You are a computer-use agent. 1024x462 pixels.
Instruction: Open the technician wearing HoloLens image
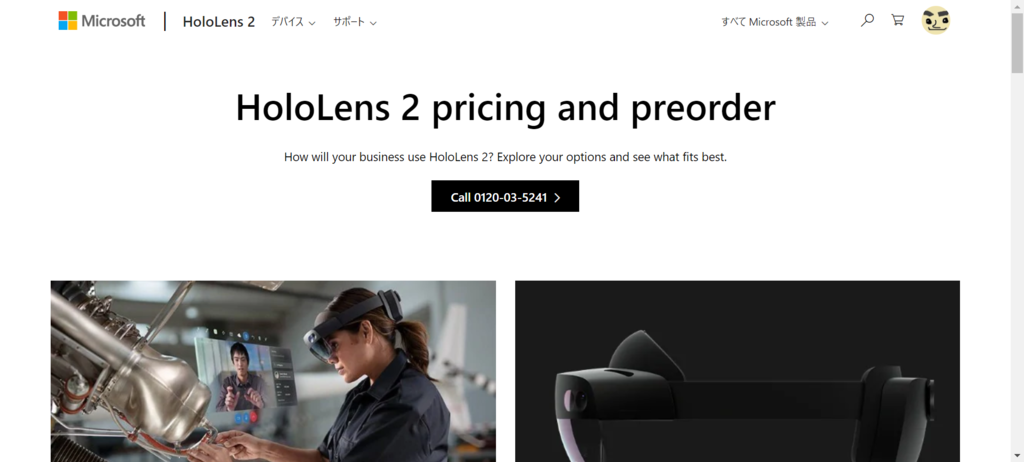273,371
